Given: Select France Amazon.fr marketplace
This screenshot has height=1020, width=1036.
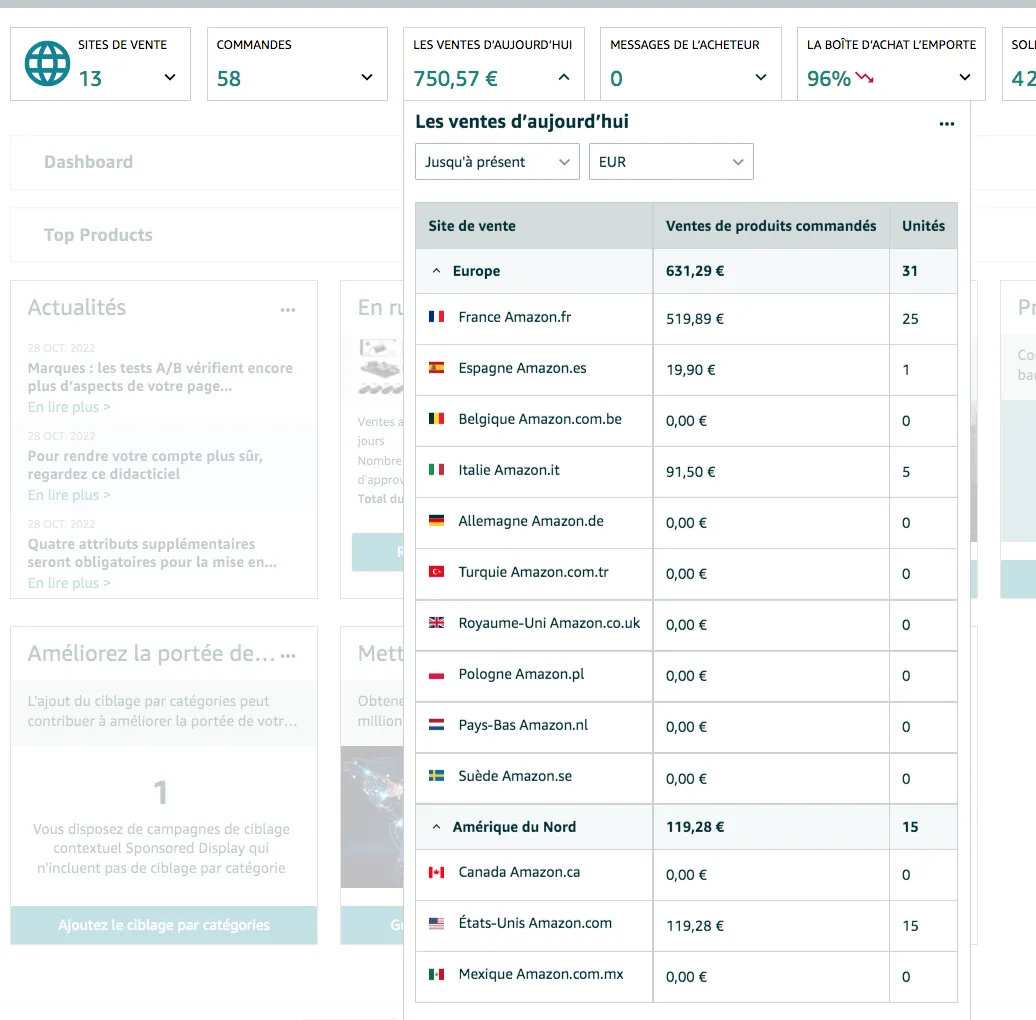Looking at the screenshot, I should pyautogui.click(x=515, y=317).
